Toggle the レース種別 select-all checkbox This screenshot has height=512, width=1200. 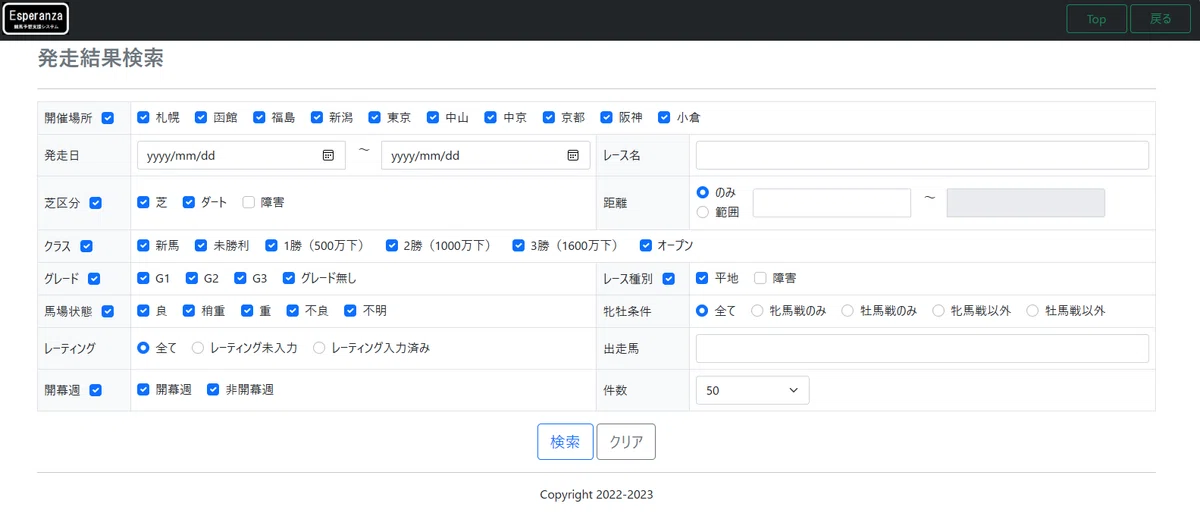[x=669, y=279]
